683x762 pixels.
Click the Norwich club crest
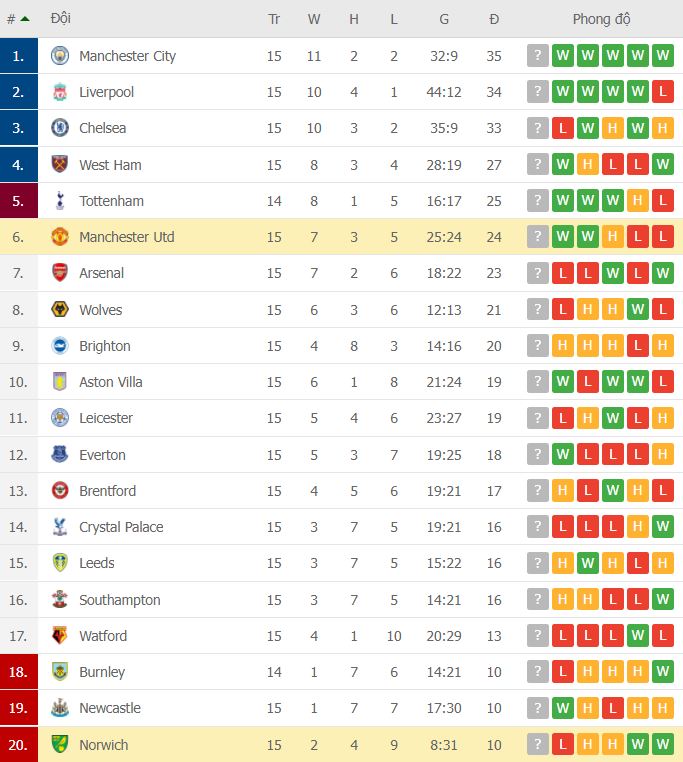click(60, 744)
